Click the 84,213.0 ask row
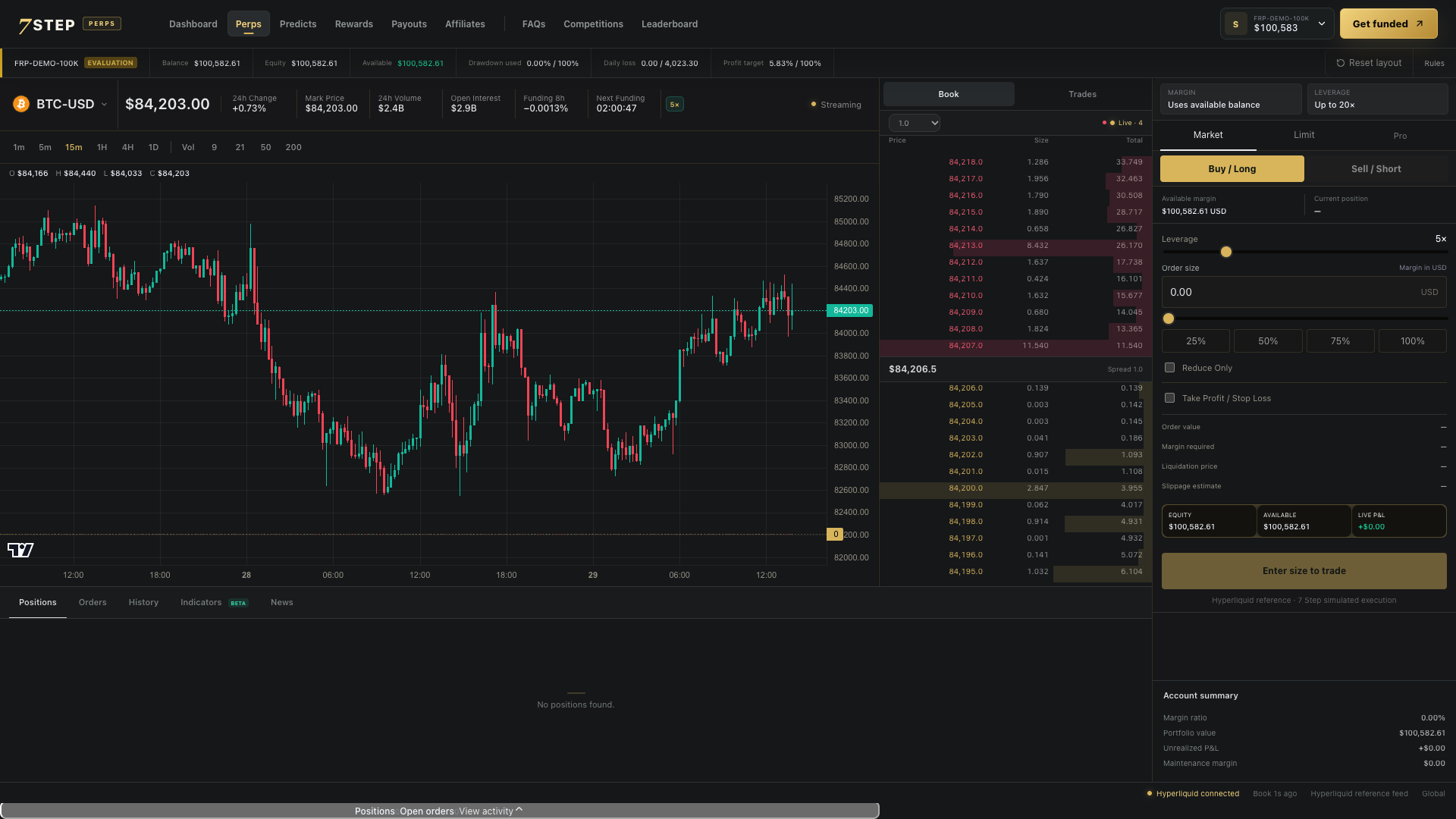 click(1015, 246)
